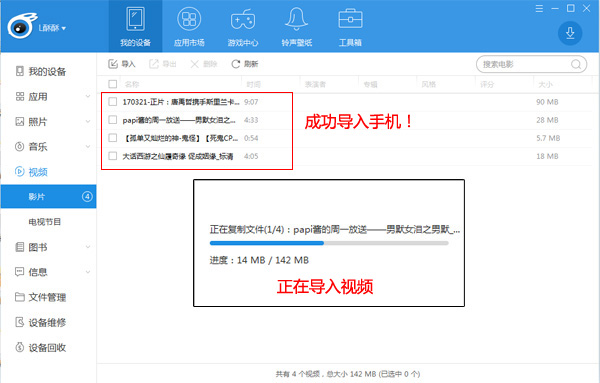Click the 170321-正片 video title
Image resolution: width=600 pixels, height=383 pixels.
(x=181, y=102)
